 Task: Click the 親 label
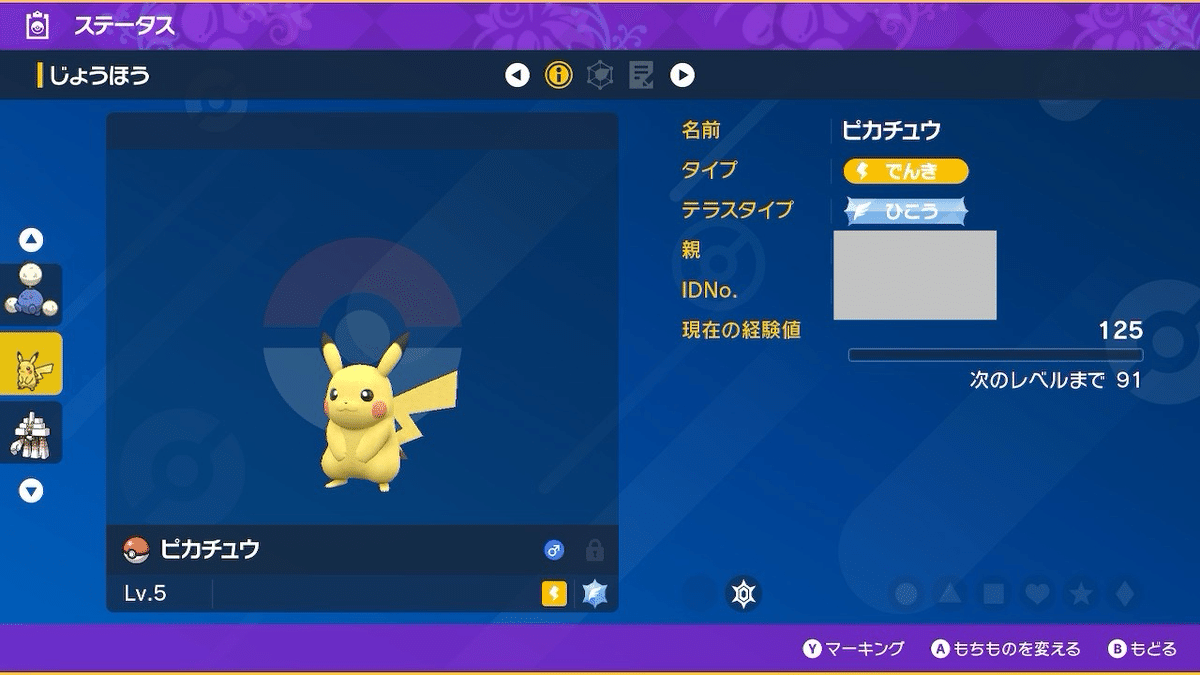pyautogui.click(x=691, y=250)
